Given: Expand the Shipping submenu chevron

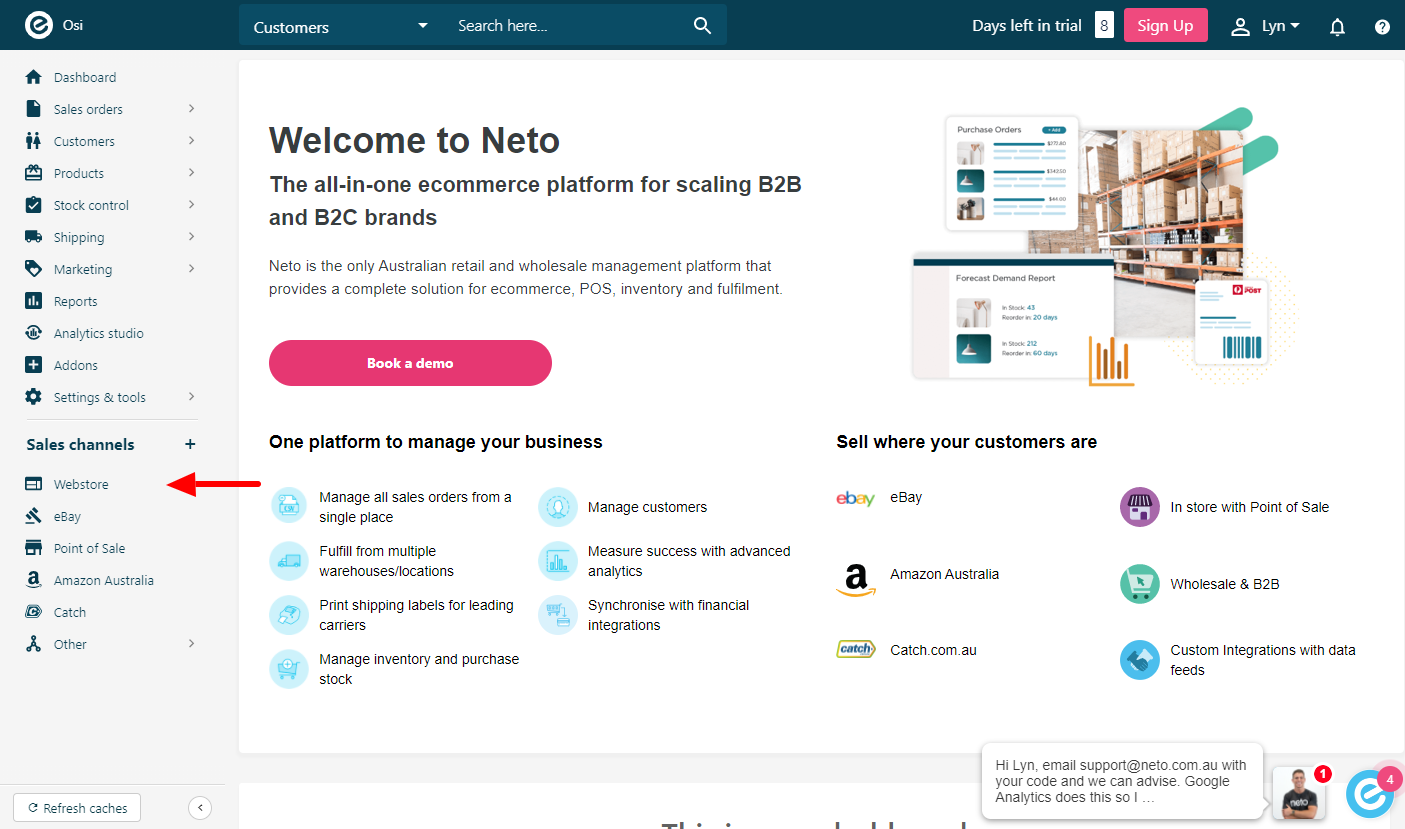Looking at the screenshot, I should pyautogui.click(x=191, y=236).
